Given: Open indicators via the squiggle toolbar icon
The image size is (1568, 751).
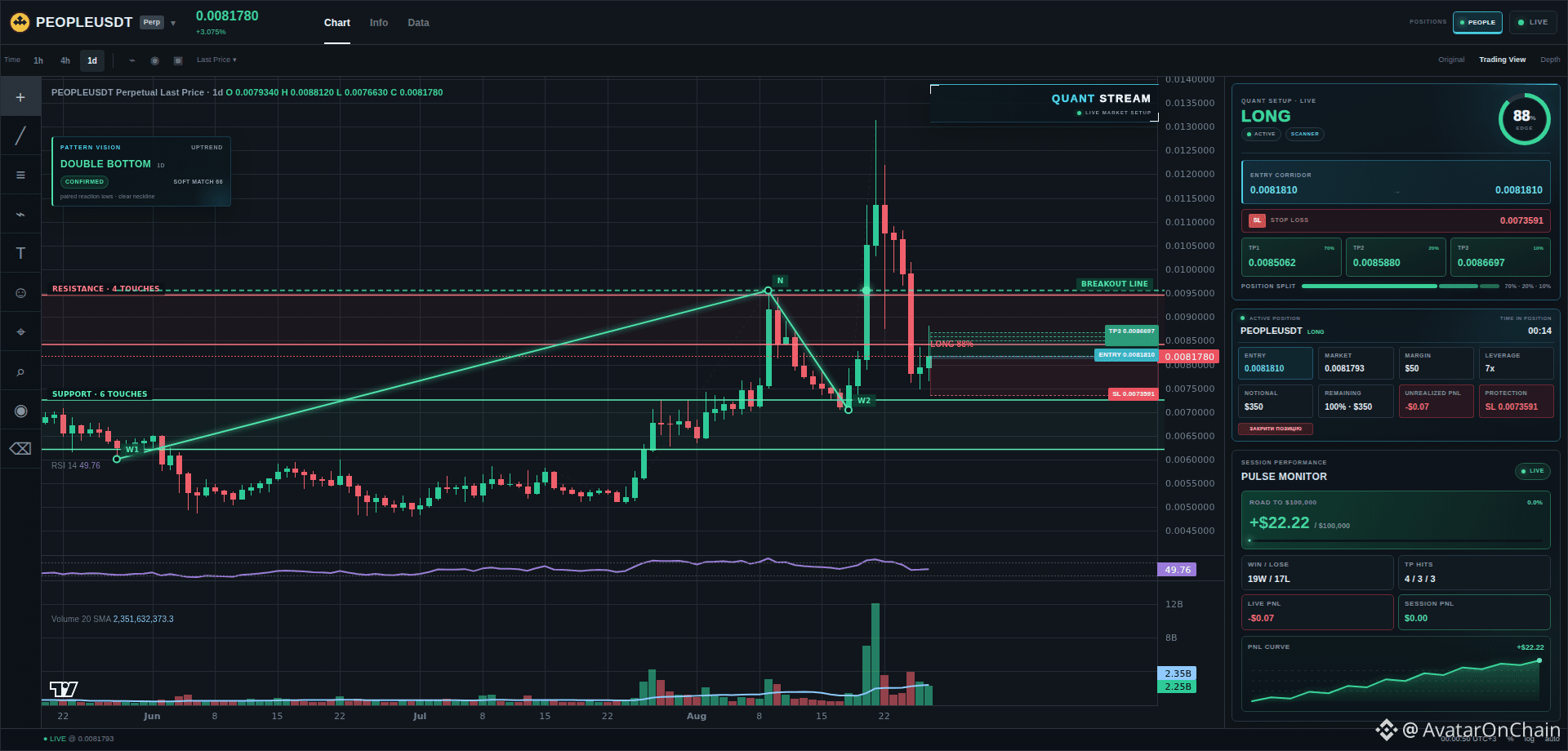Looking at the screenshot, I should 132,60.
